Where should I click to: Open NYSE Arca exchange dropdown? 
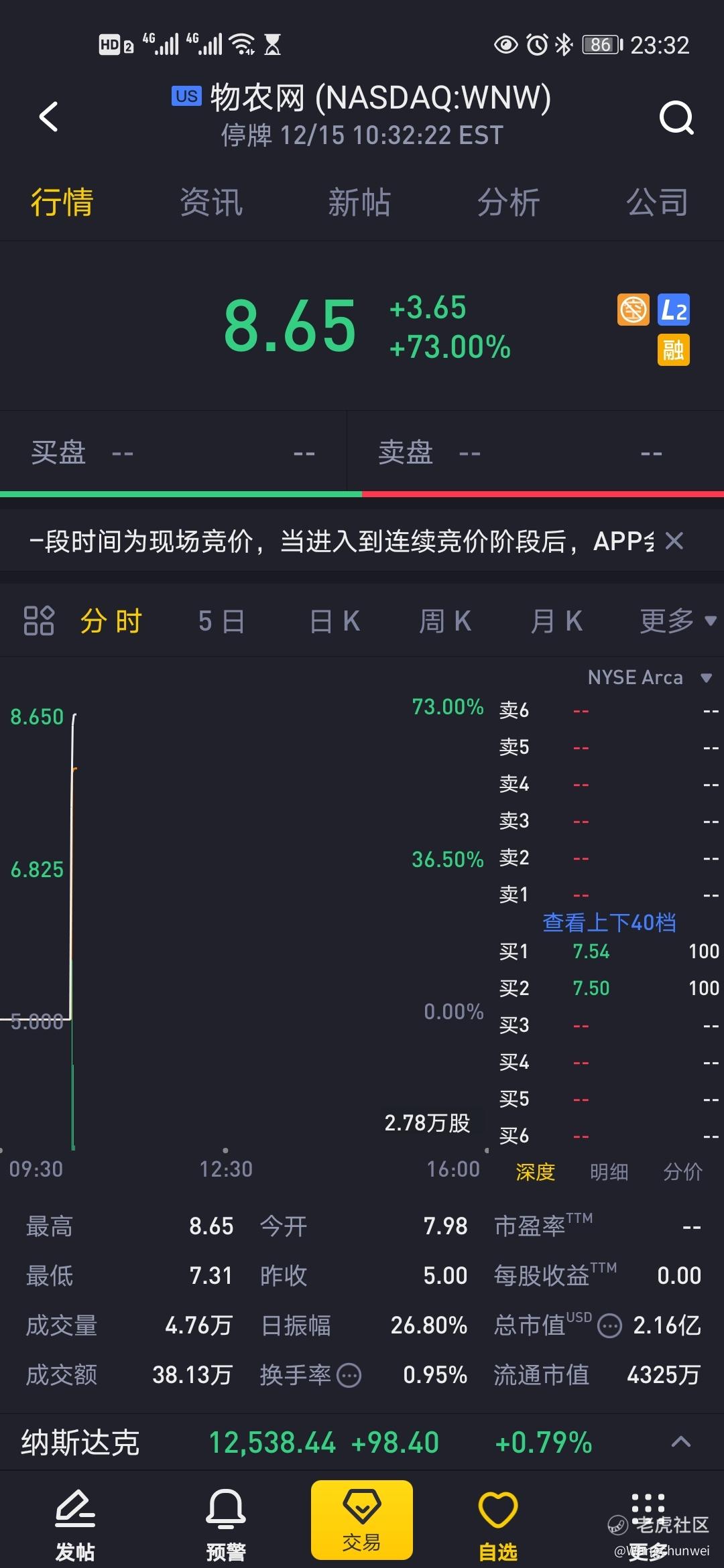(x=650, y=677)
